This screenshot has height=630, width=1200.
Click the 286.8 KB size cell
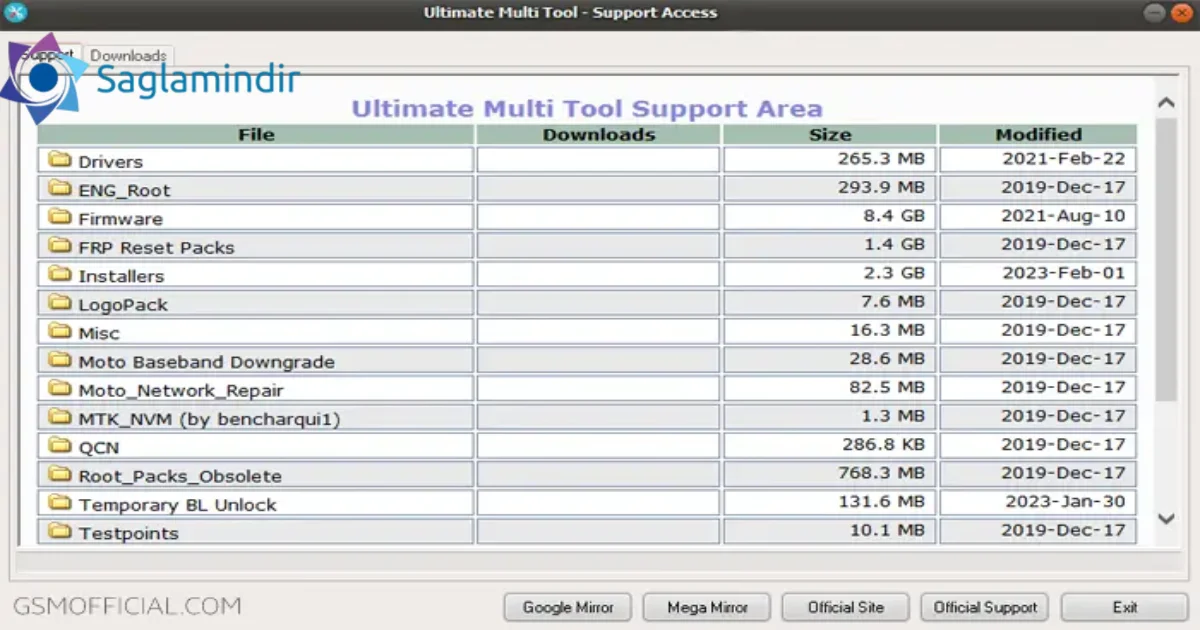coord(830,445)
